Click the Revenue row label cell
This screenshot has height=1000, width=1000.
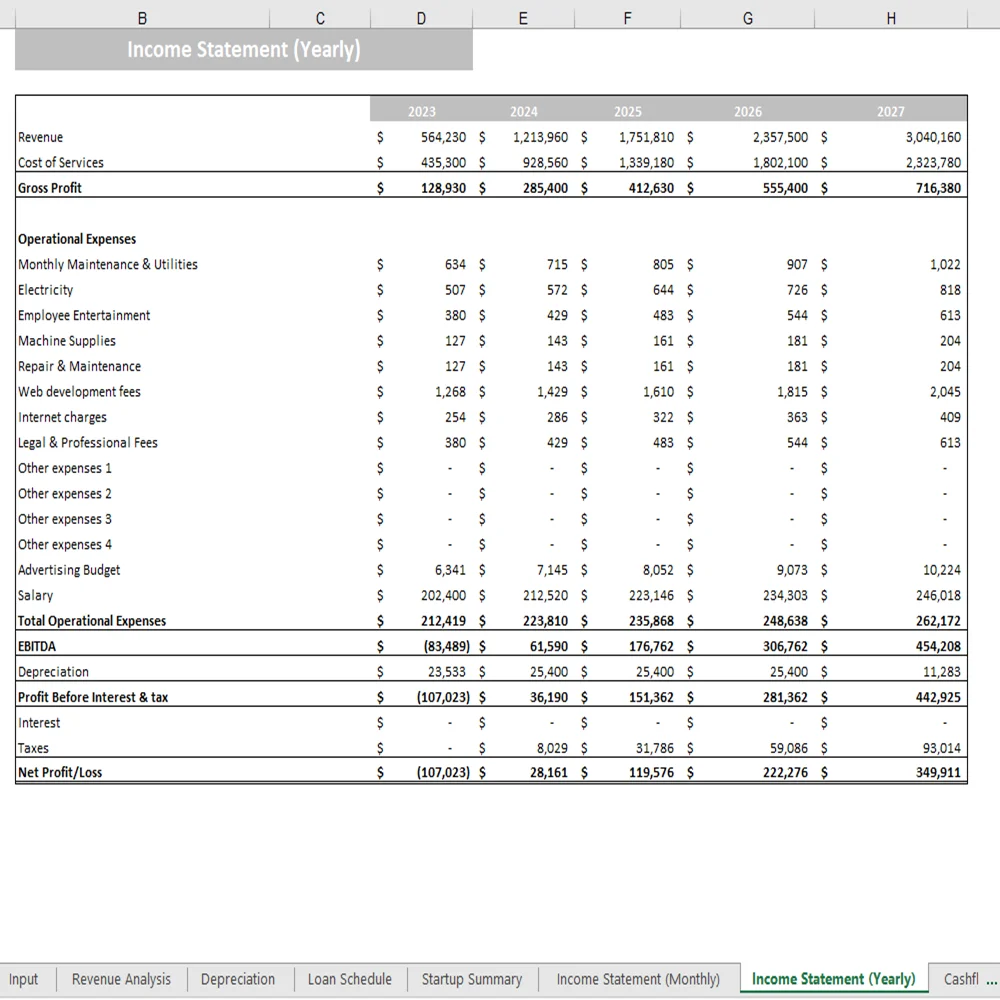pos(42,137)
